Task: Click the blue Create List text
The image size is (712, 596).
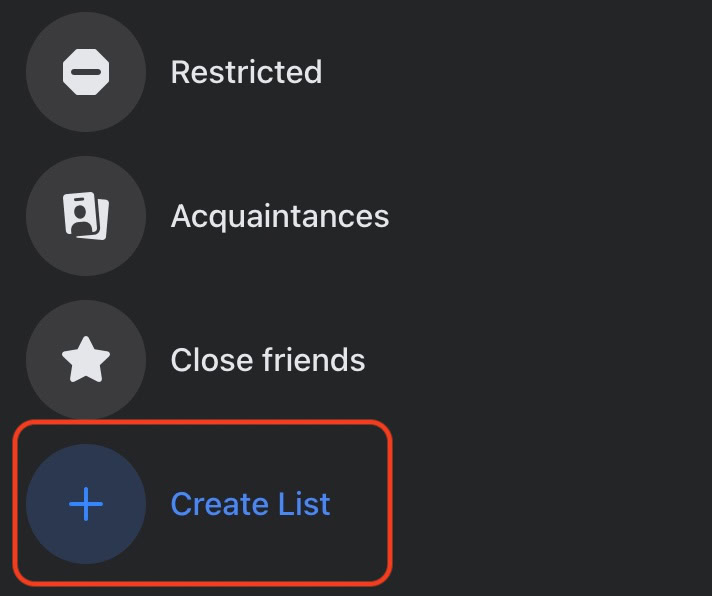Action: tap(250, 504)
